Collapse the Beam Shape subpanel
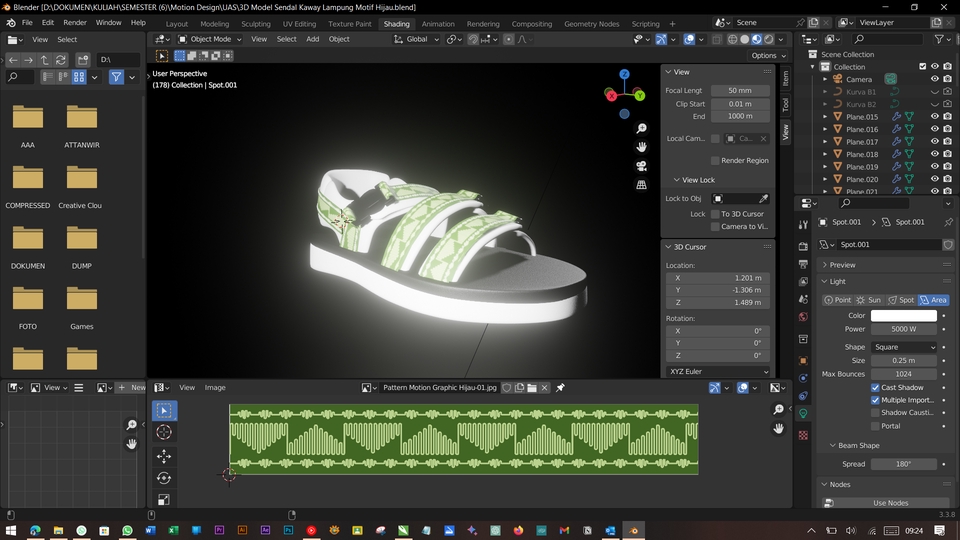The image size is (960, 540). pyautogui.click(x=833, y=446)
